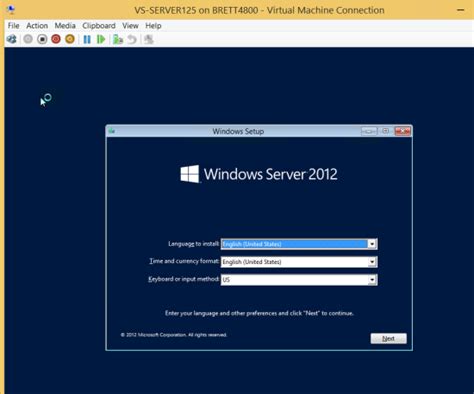Click the Virtual Machine Connection window icon
The width and height of the screenshot is (474, 394).
(11, 10)
